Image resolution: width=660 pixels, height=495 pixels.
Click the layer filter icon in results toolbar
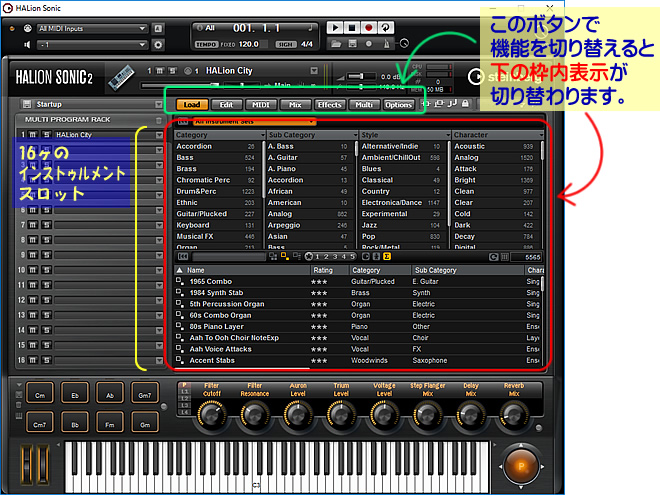click(297, 256)
